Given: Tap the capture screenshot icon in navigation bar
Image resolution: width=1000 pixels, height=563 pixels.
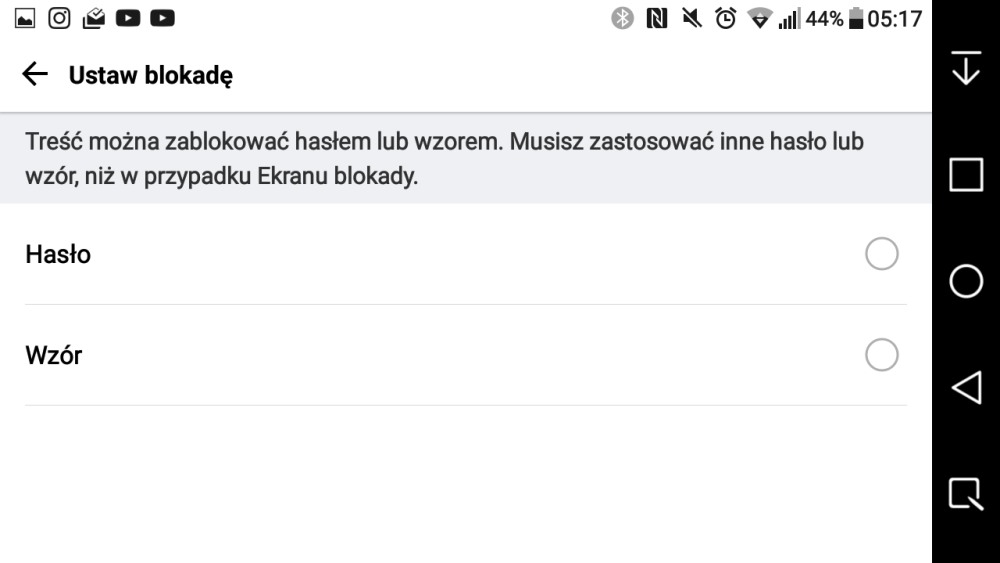Looking at the screenshot, I should (x=965, y=494).
